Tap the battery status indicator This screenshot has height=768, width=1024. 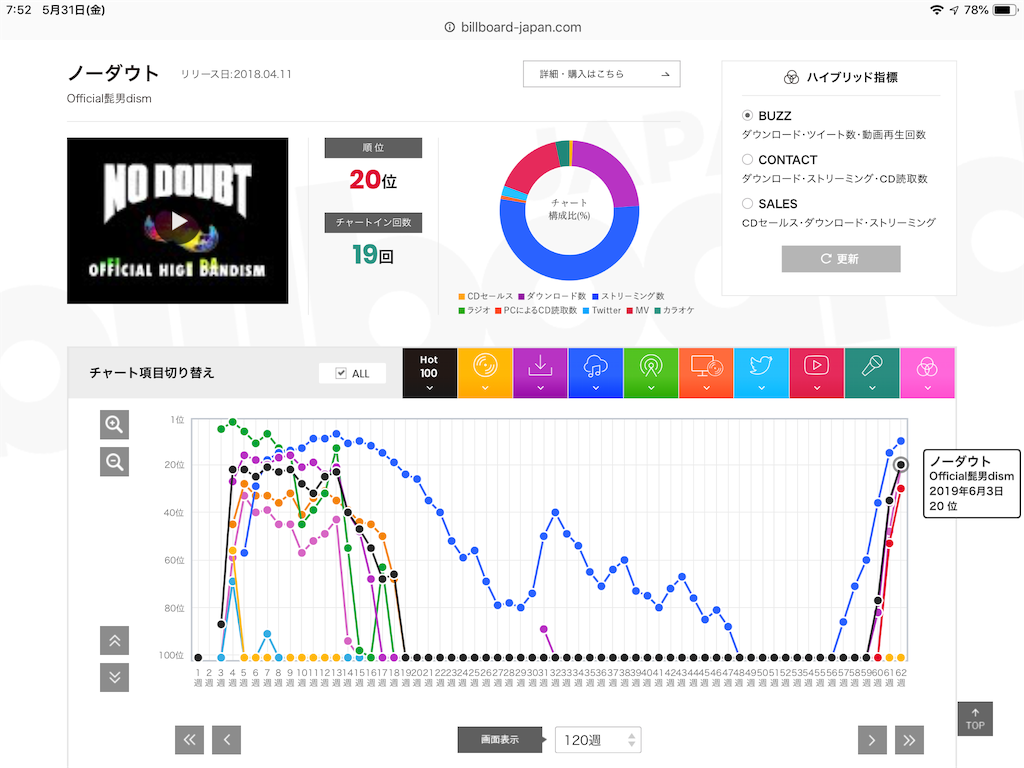[1004, 10]
